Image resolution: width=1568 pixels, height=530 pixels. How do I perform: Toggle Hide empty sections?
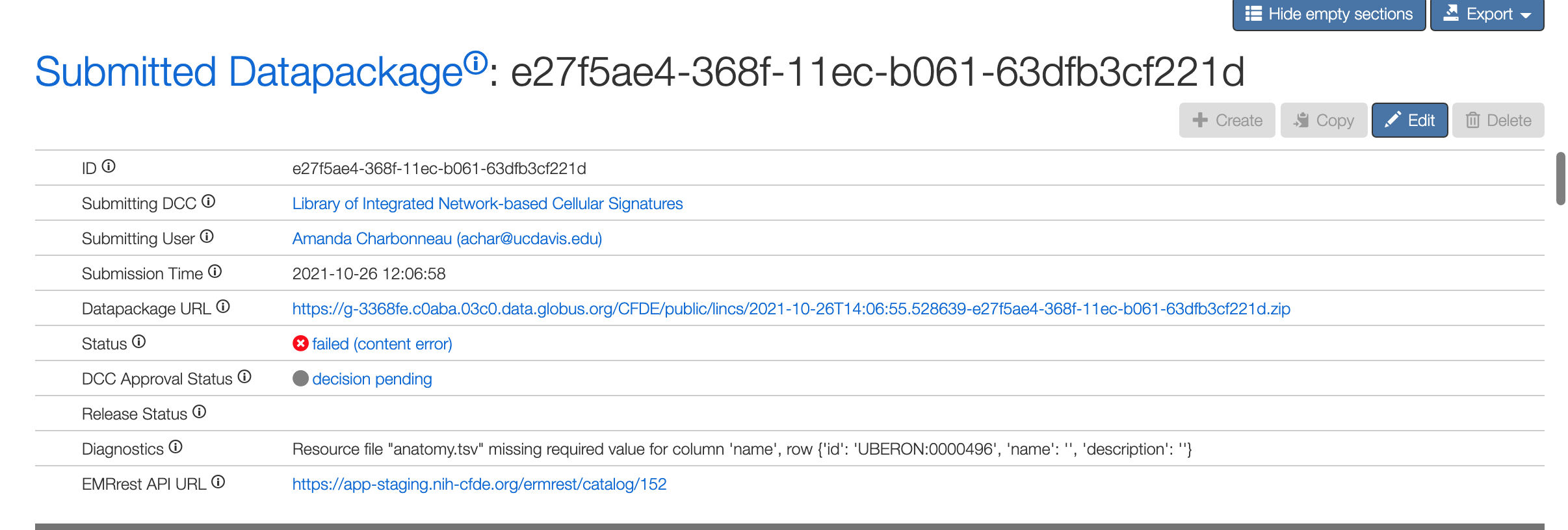click(x=1328, y=14)
